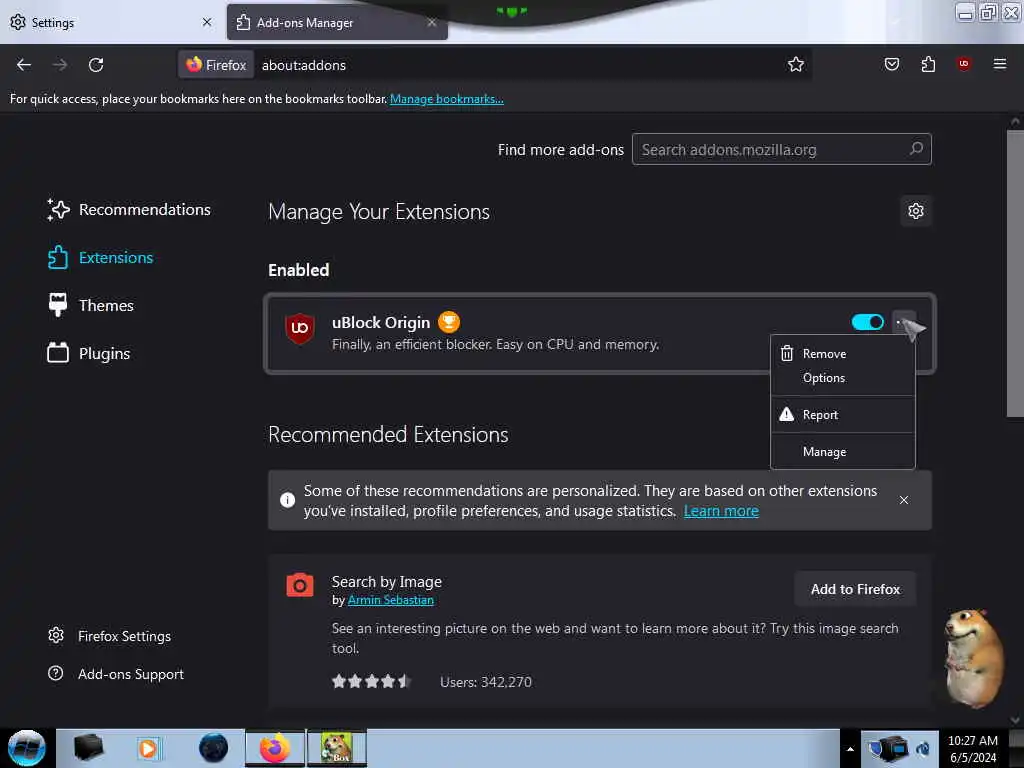Click the Search by Image camera icon
Screen dimensions: 1024x768
point(300,585)
